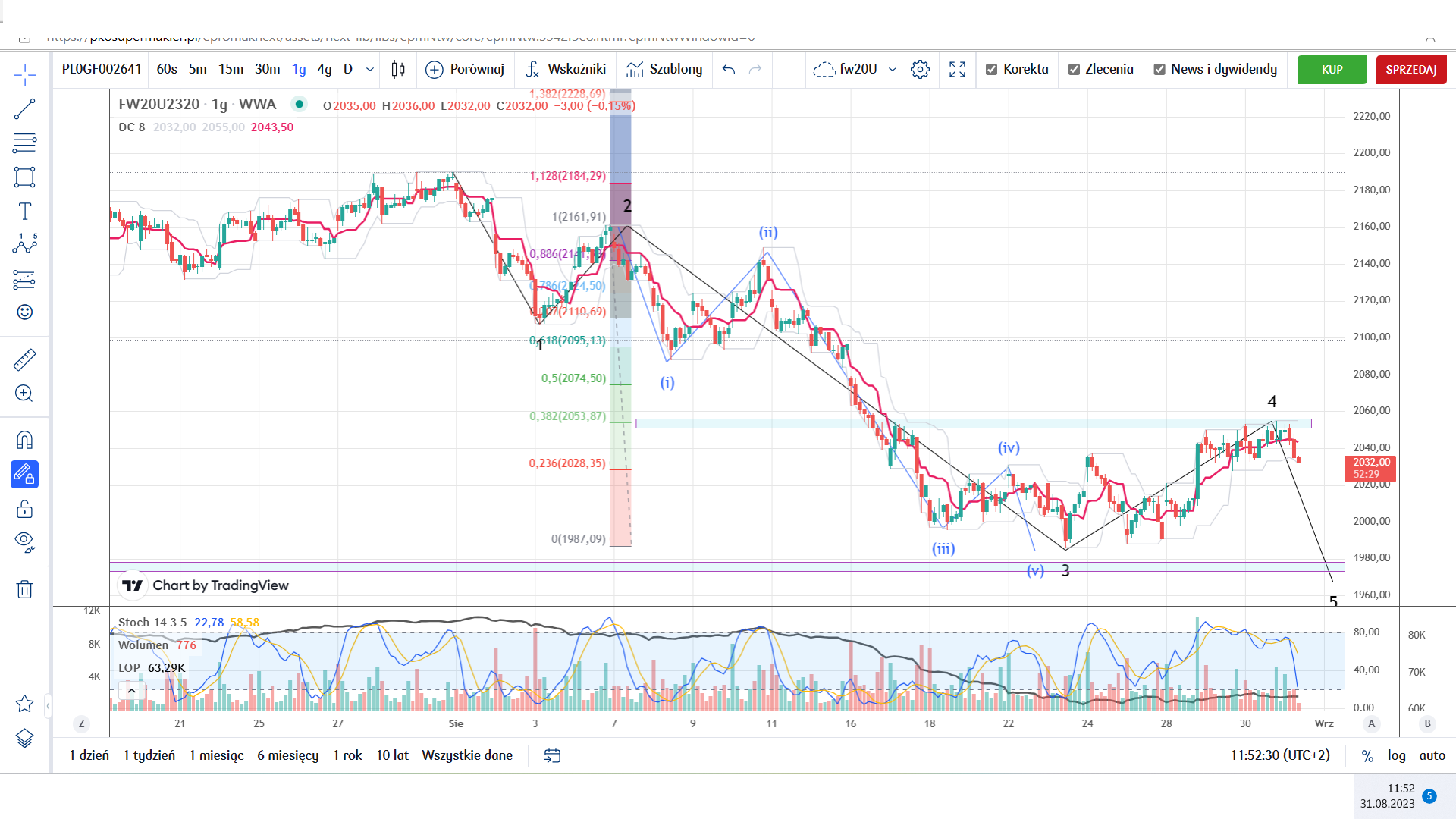Select the 30m interval
Viewport: 1456px width, 819px height.
[267, 70]
